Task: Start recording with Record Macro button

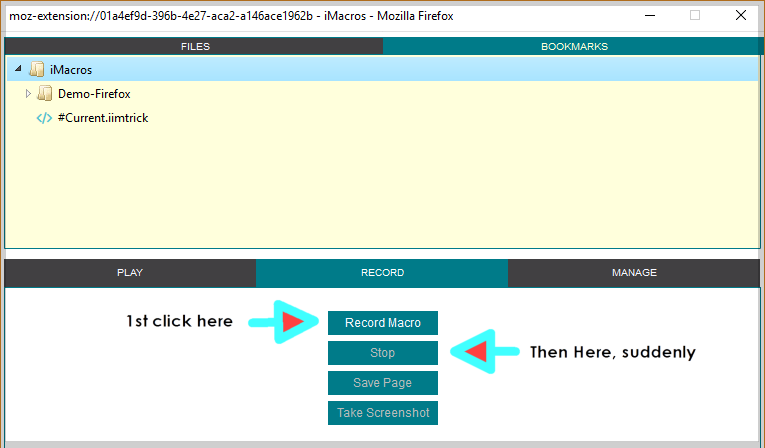Action: tap(382, 323)
